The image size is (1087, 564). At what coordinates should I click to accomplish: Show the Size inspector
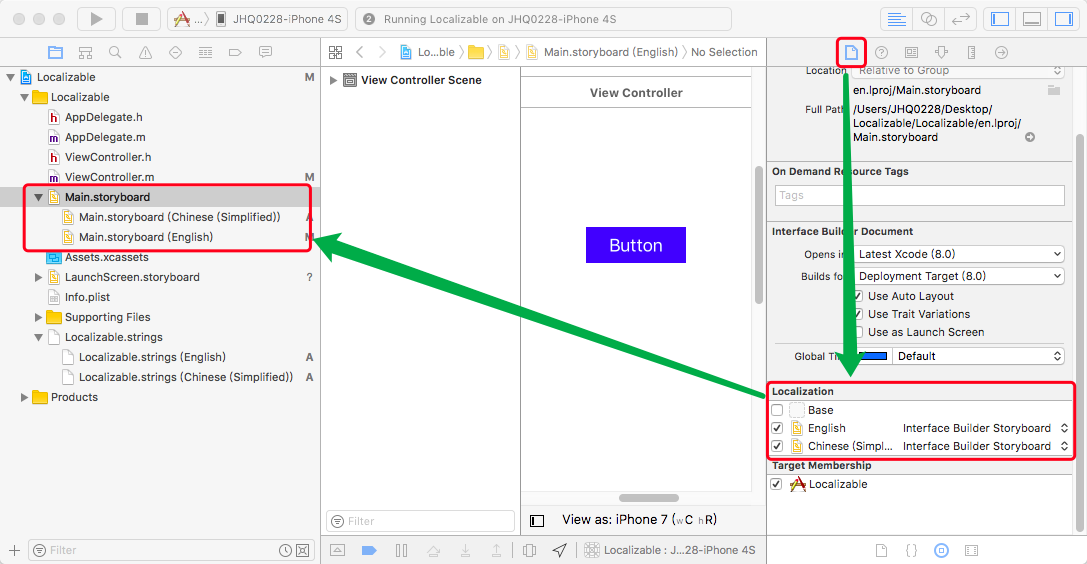point(971,52)
